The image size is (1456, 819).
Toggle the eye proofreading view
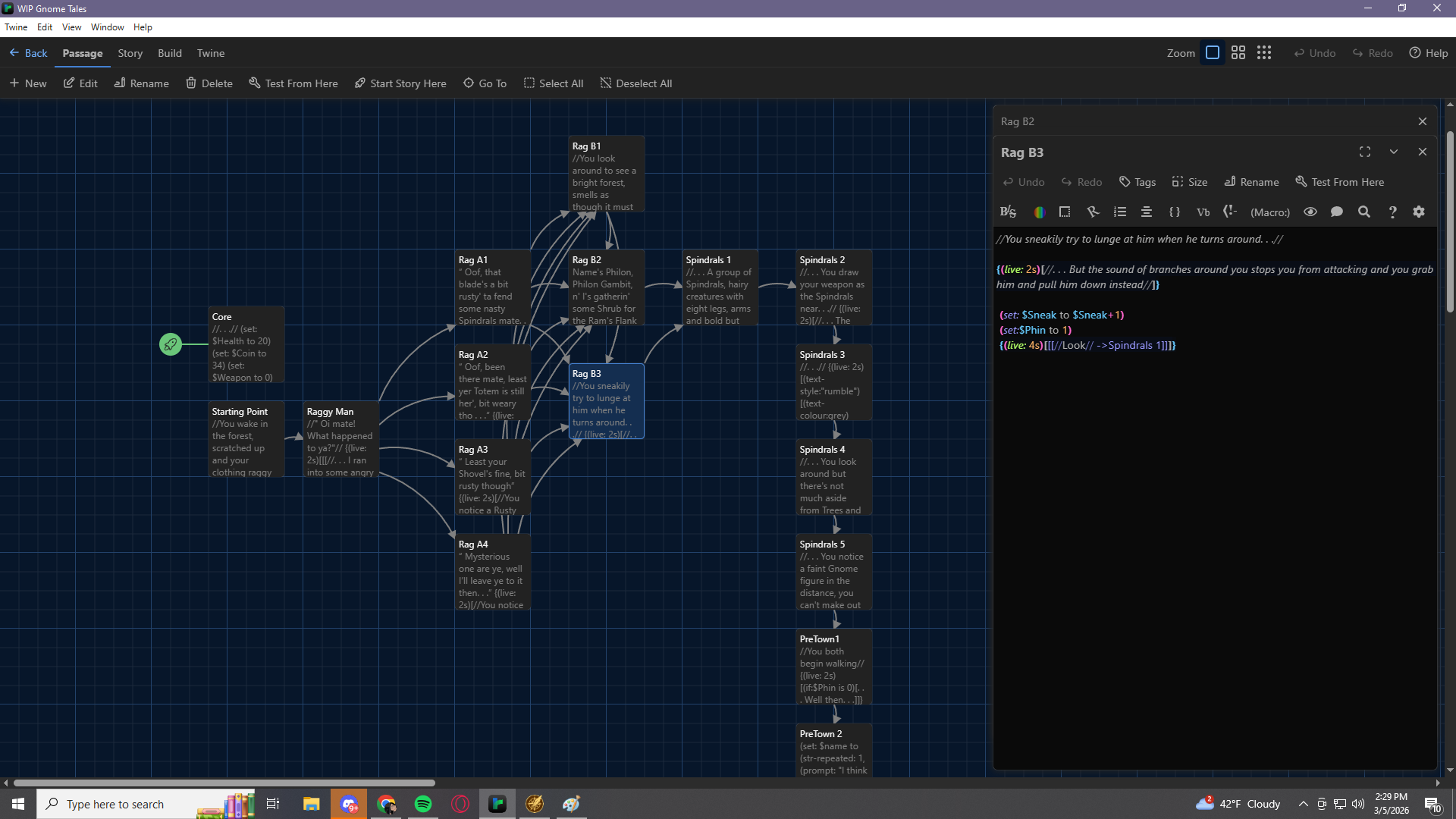click(x=1310, y=212)
